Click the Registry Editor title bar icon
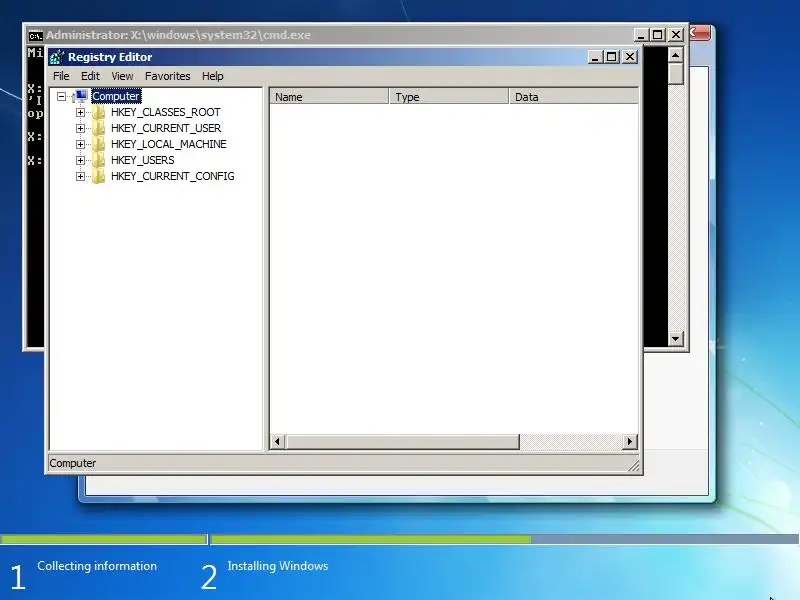The image size is (800, 600). (57, 57)
